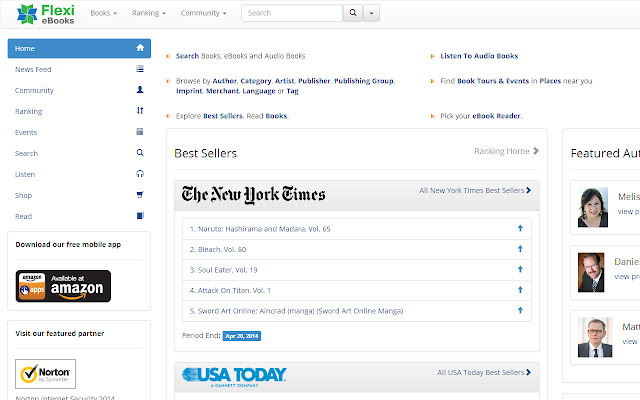Click the Shop cart icon in sidebar

(140, 195)
